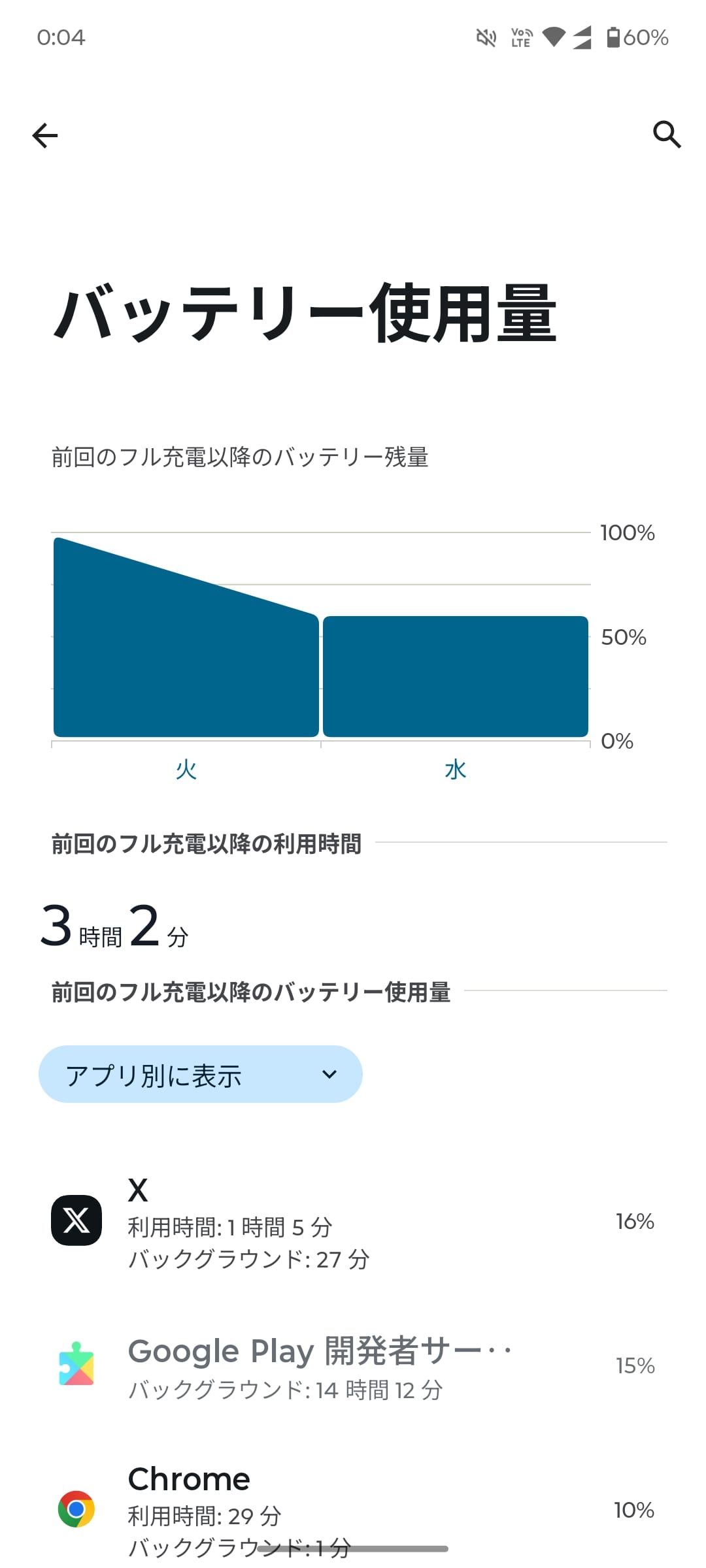Tap the bottom navigation gesture handle

click(x=353, y=1549)
